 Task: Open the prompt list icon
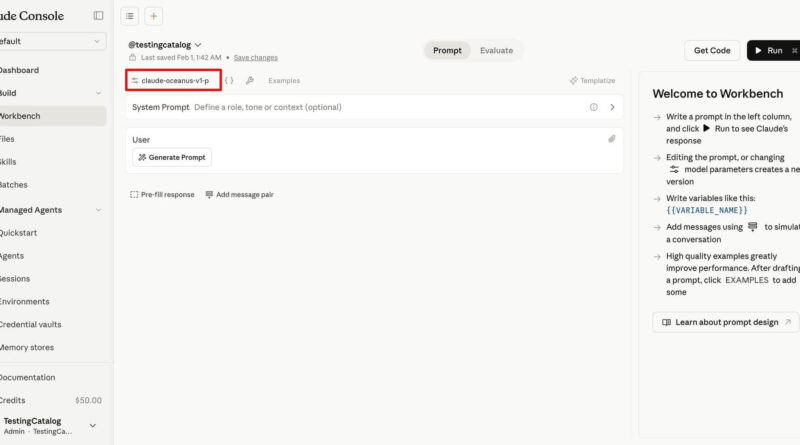tap(130, 16)
